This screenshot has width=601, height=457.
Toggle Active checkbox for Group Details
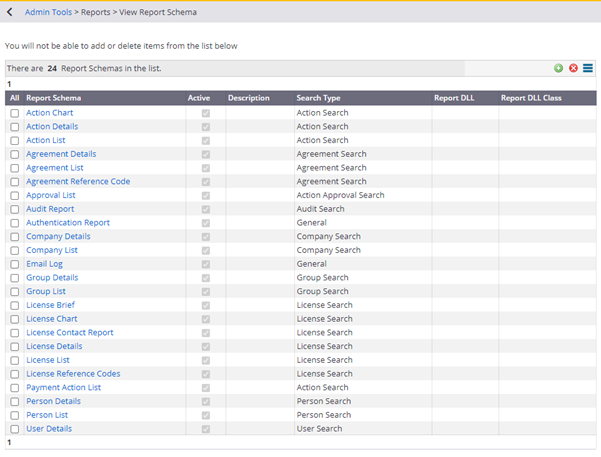click(206, 278)
